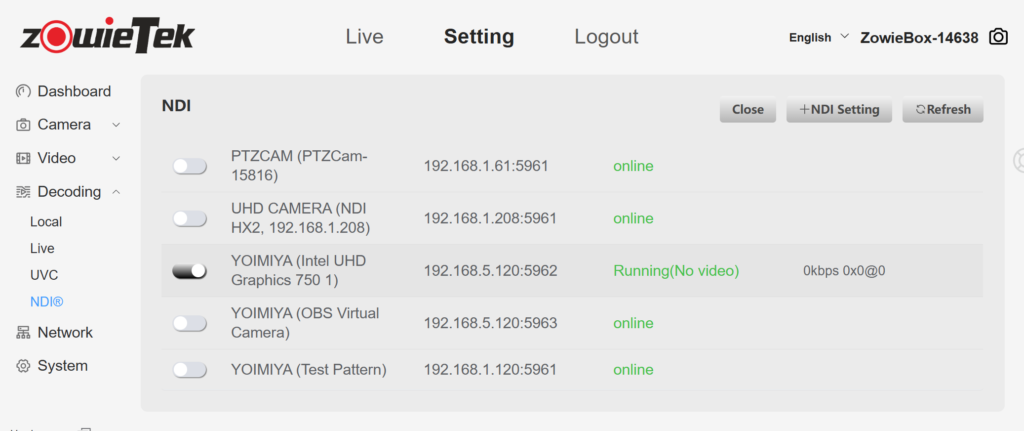Click the Camera icon in sidebar

pos(23,125)
